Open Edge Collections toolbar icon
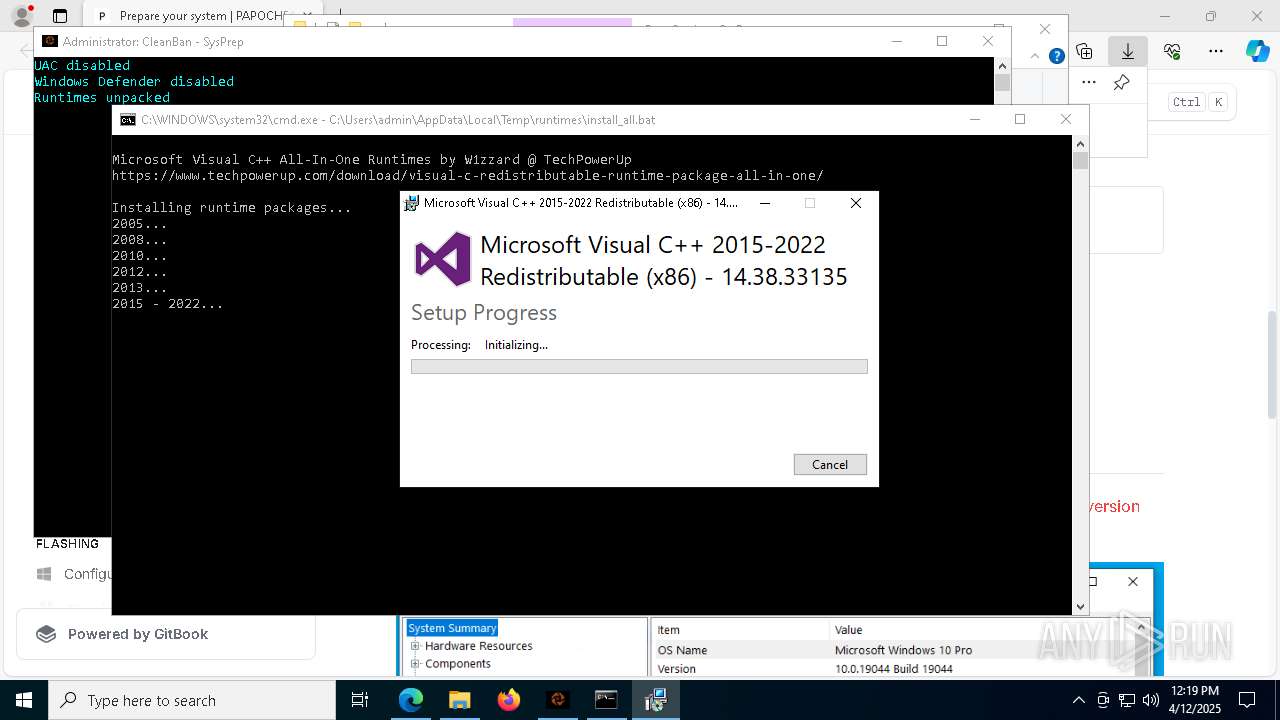The height and width of the screenshot is (720, 1280). point(1084,51)
